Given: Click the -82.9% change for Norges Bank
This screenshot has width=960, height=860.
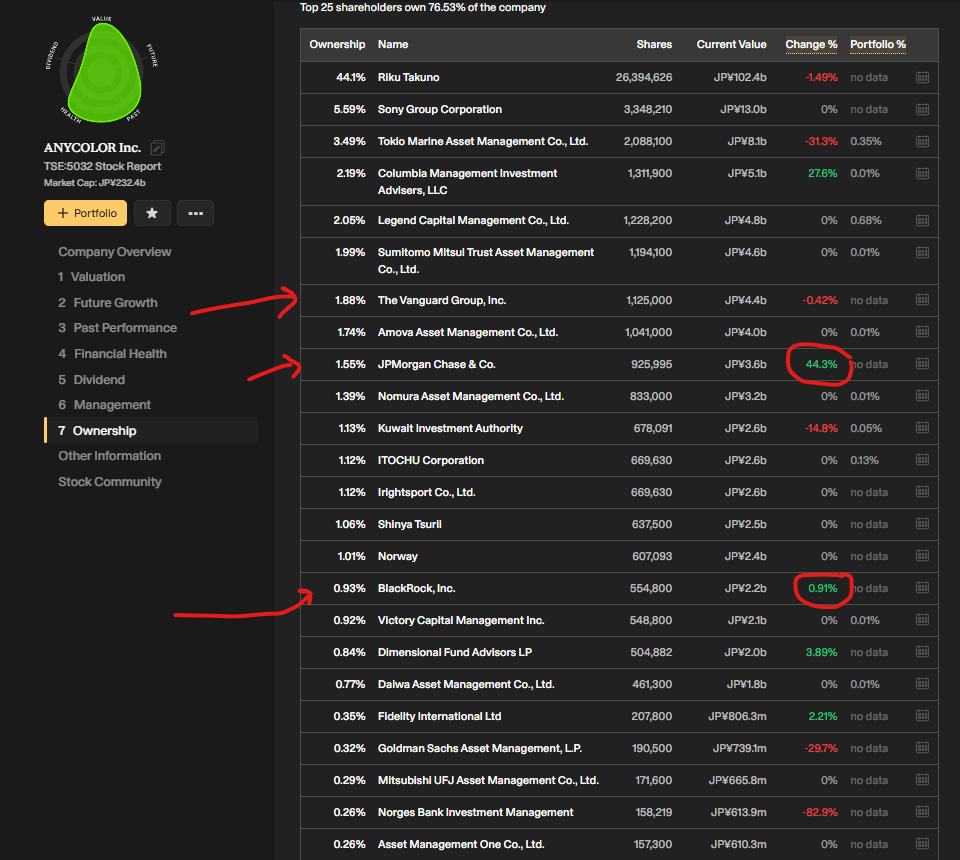Looking at the screenshot, I should (x=820, y=812).
